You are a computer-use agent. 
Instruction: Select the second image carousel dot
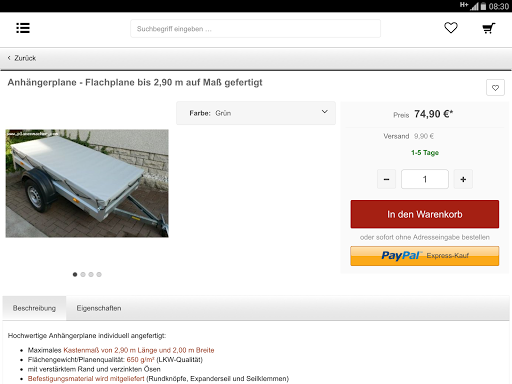pos(83,274)
